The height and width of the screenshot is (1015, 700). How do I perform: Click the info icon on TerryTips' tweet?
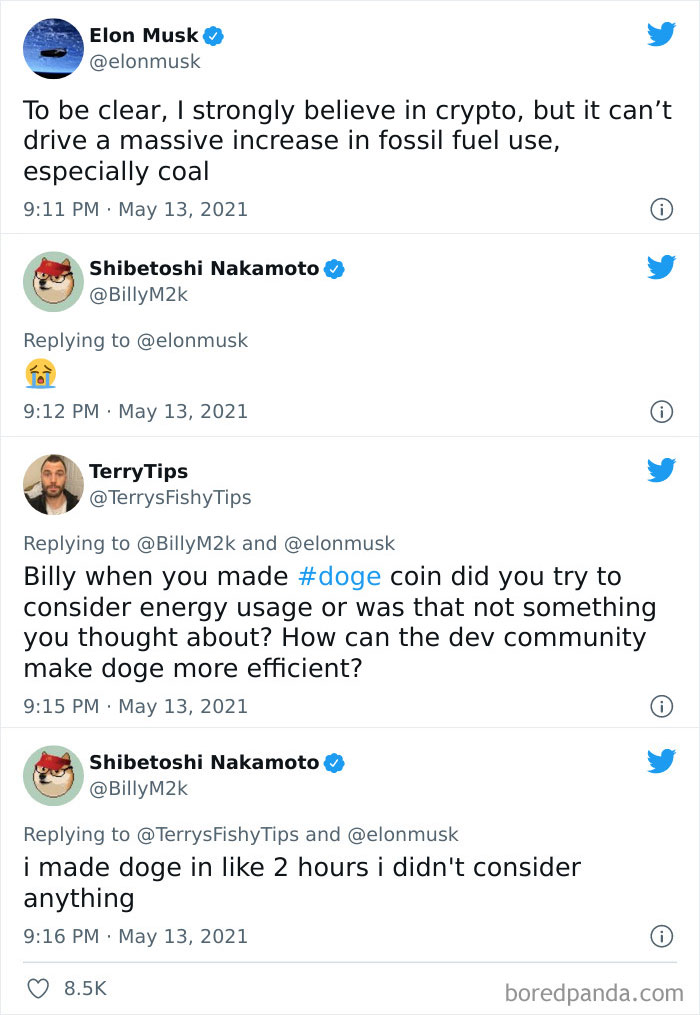point(662,706)
